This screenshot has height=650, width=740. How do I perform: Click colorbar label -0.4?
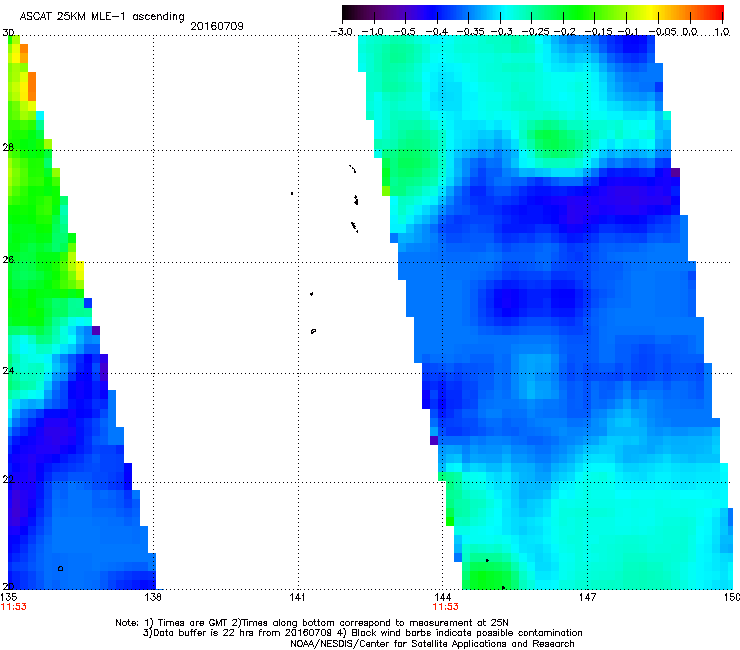click(437, 32)
